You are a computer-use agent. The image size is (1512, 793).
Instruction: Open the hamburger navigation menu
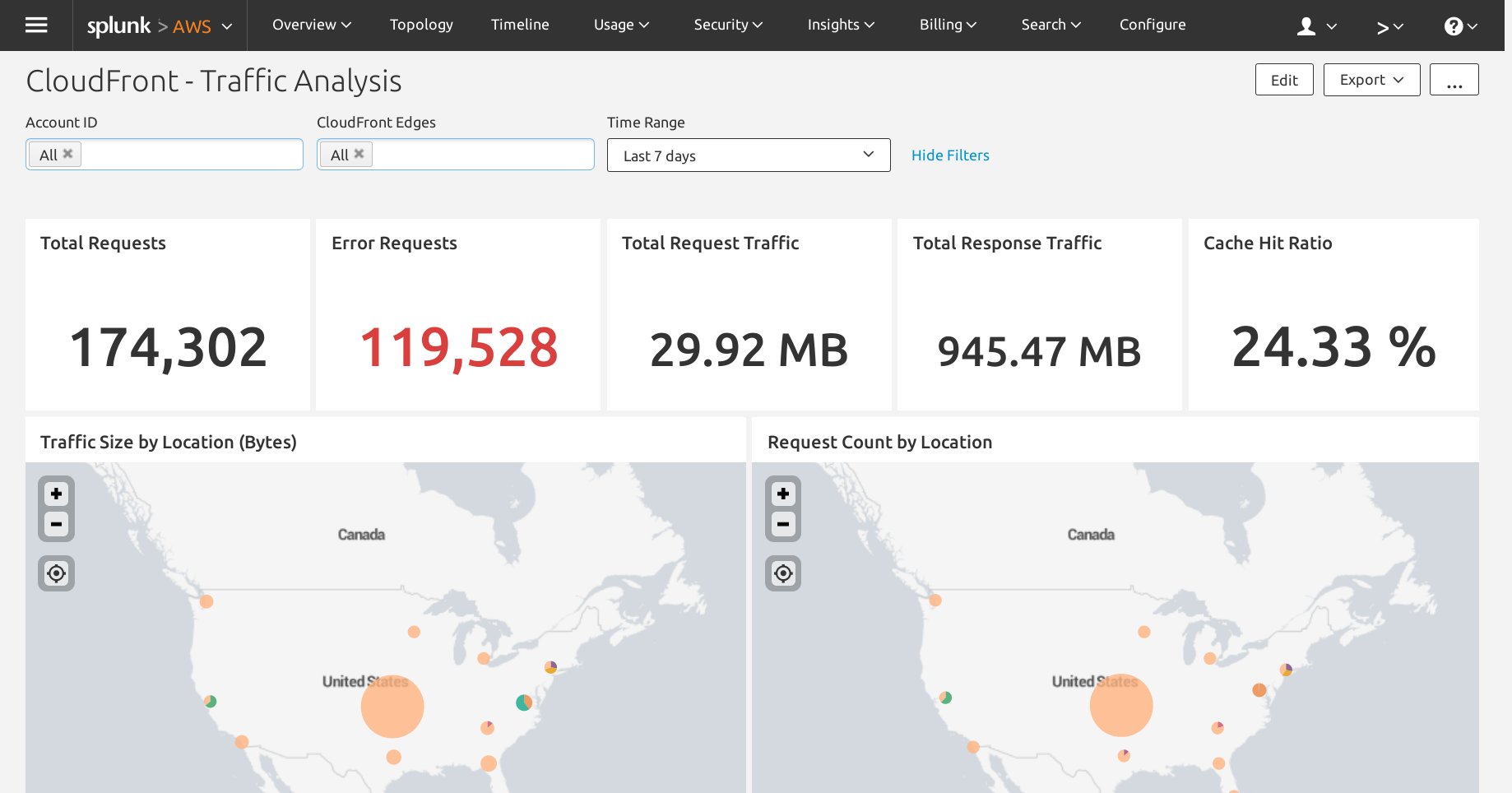click(36, 25)
